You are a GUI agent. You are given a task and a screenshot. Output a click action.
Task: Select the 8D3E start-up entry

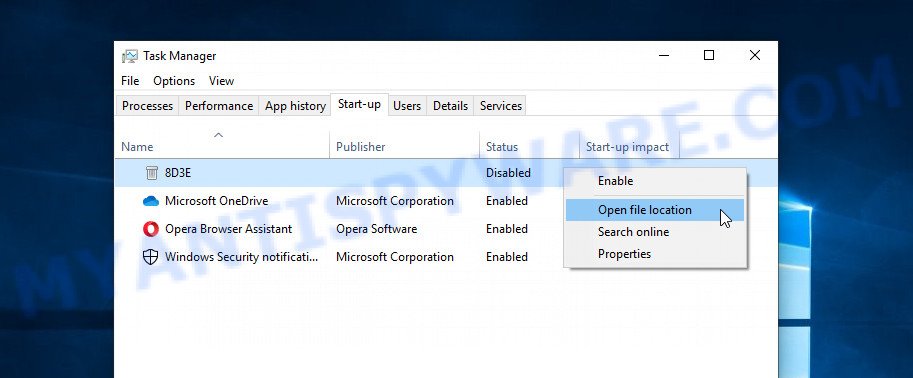coord(177,173)
